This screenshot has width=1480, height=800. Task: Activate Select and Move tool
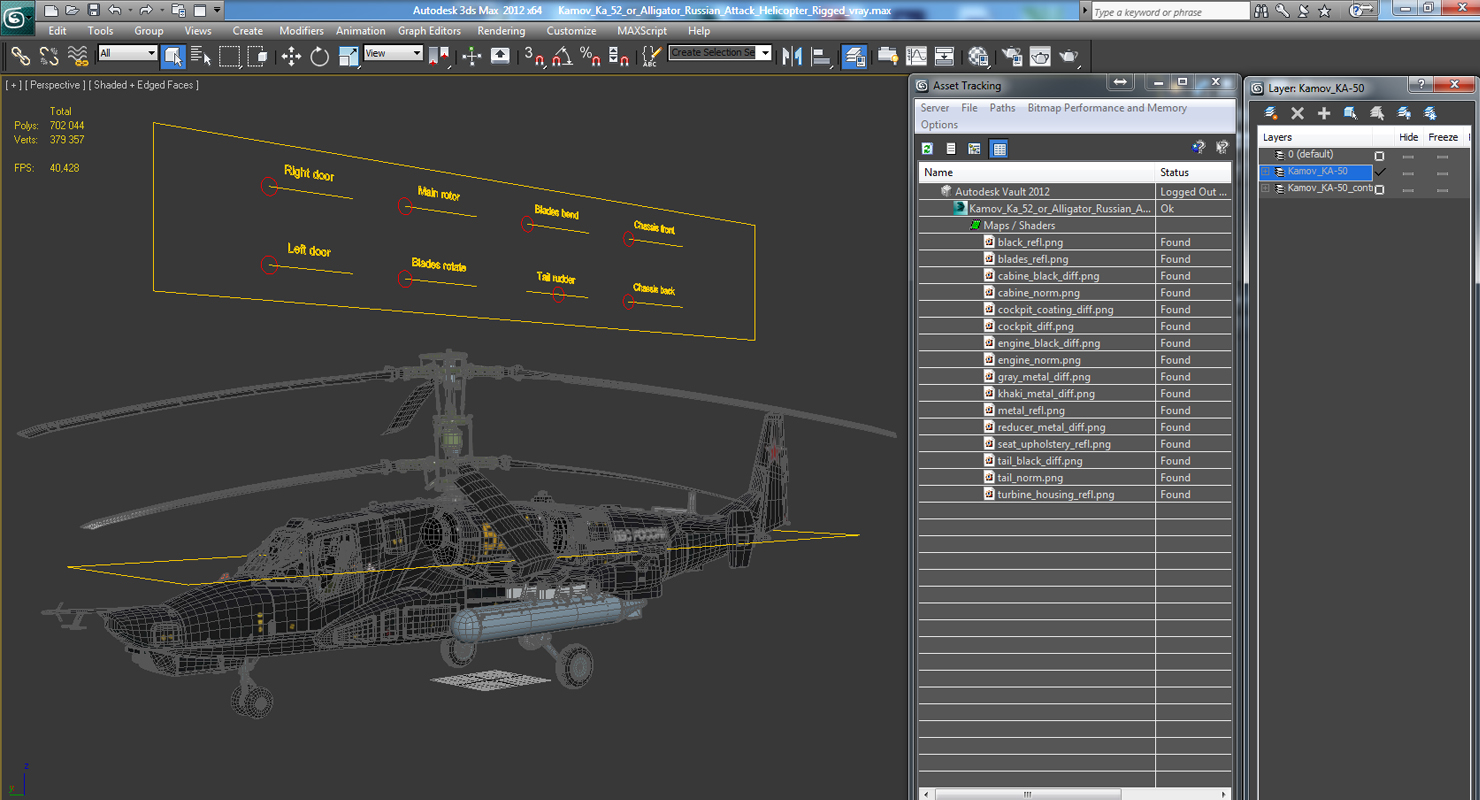[x=291, y=56]
